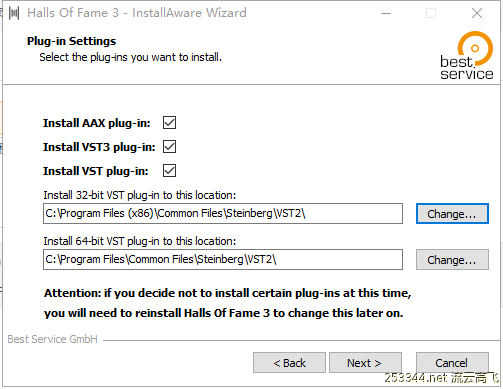Click the 'Attention: if you decide not to install' line
The image size is (503, 389).
click(x=228, y=293)
